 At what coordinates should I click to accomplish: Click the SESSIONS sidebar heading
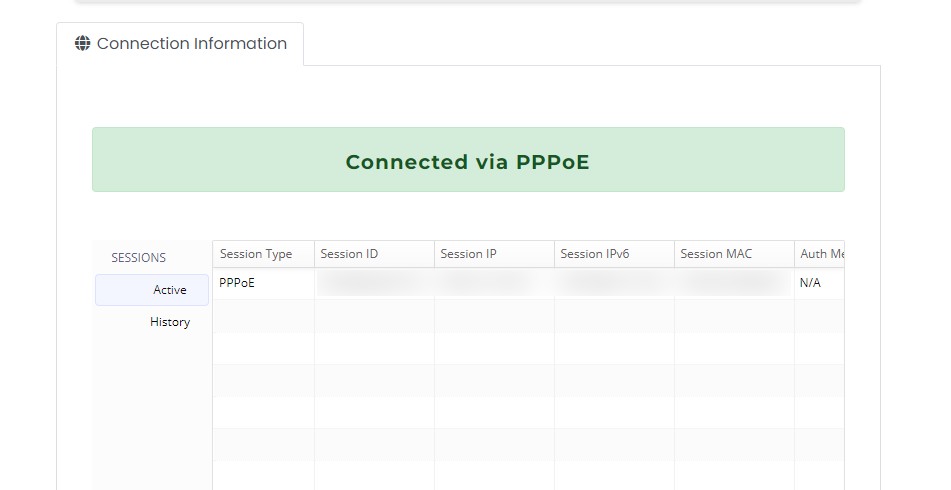138,258
